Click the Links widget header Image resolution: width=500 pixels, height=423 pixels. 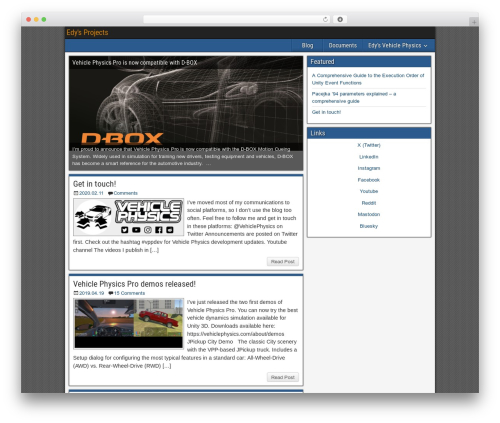pyautogui.click(x=369, y=133)
